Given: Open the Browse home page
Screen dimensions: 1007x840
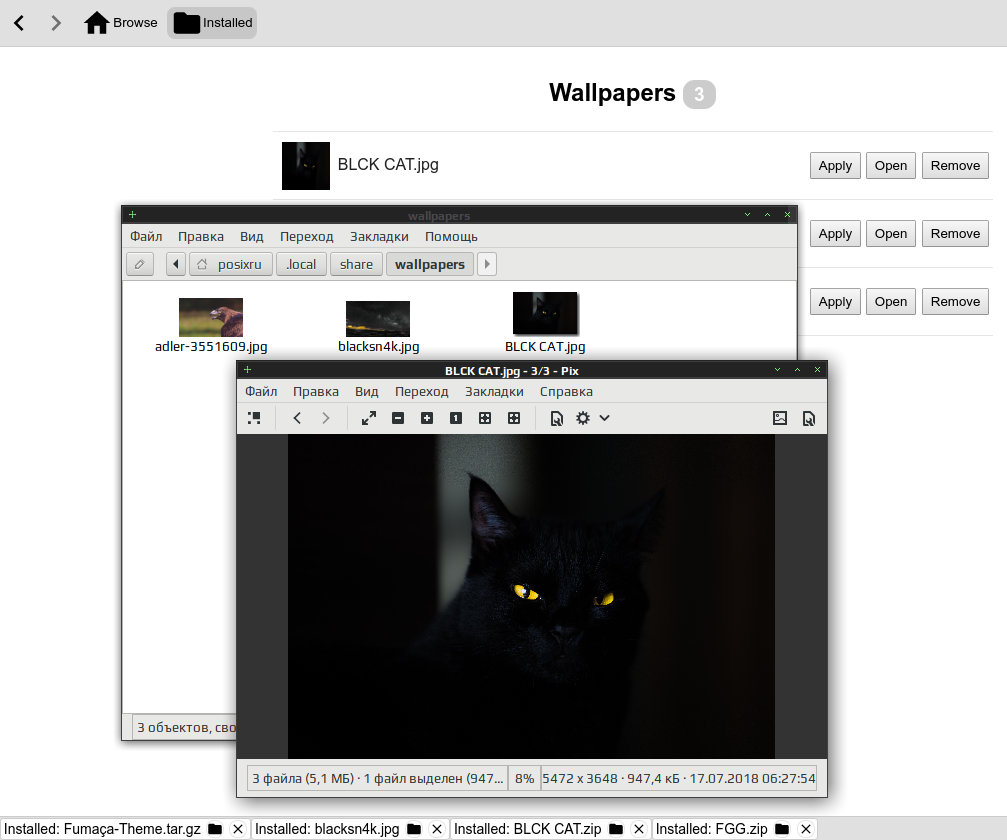Looking at the screenshot, I should click(x=121, y=22).
